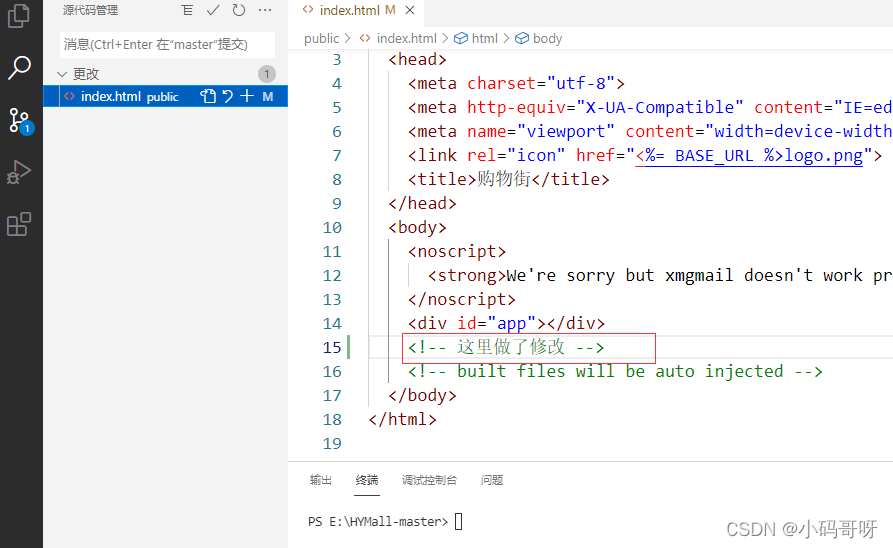Image resolution: width=893 pixels, height=548 pixels.
Task: Click the <title>购物街</title> line
Action: [x=509, y=179]
